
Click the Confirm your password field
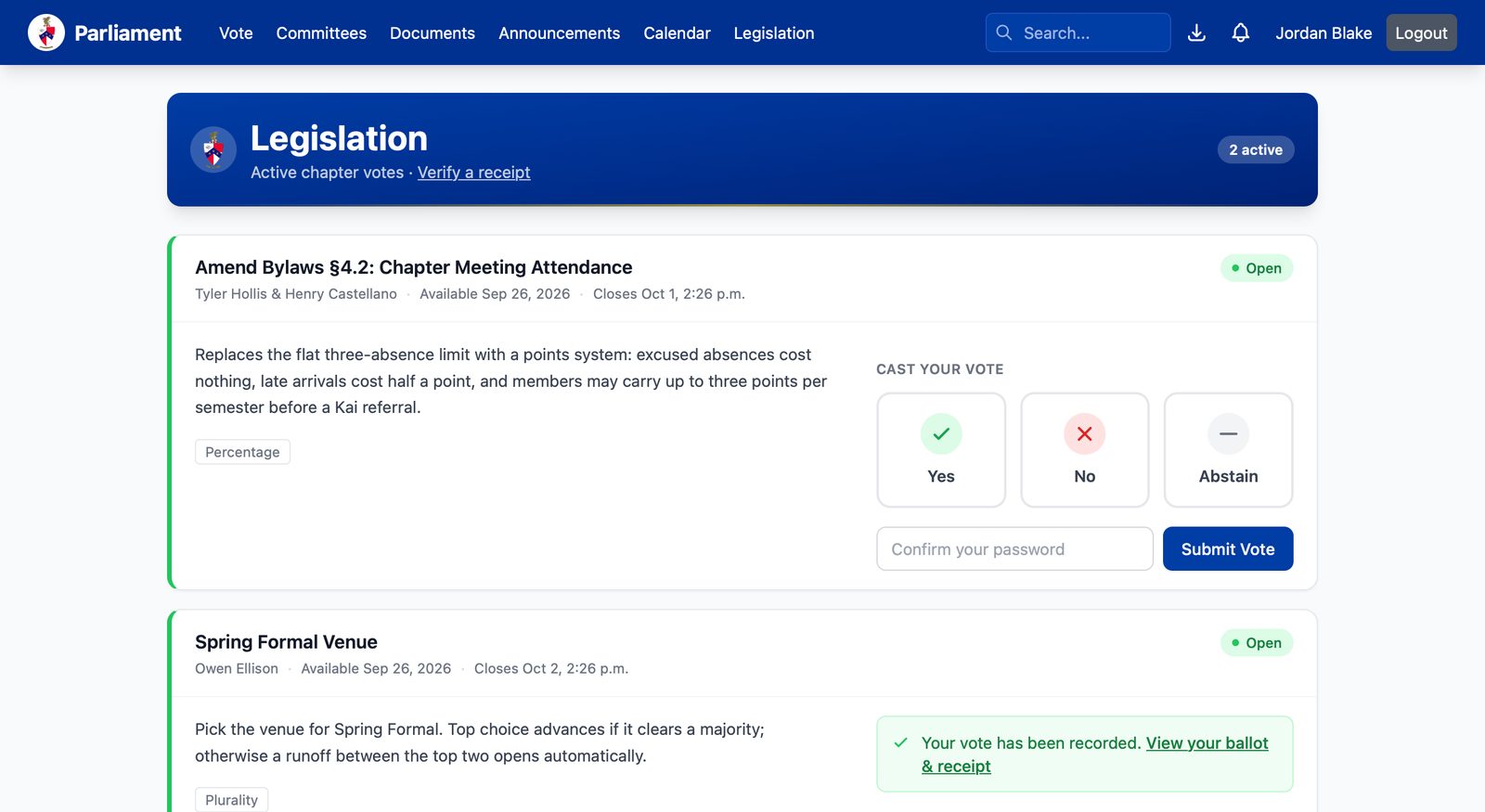[x=1014, y=548]
